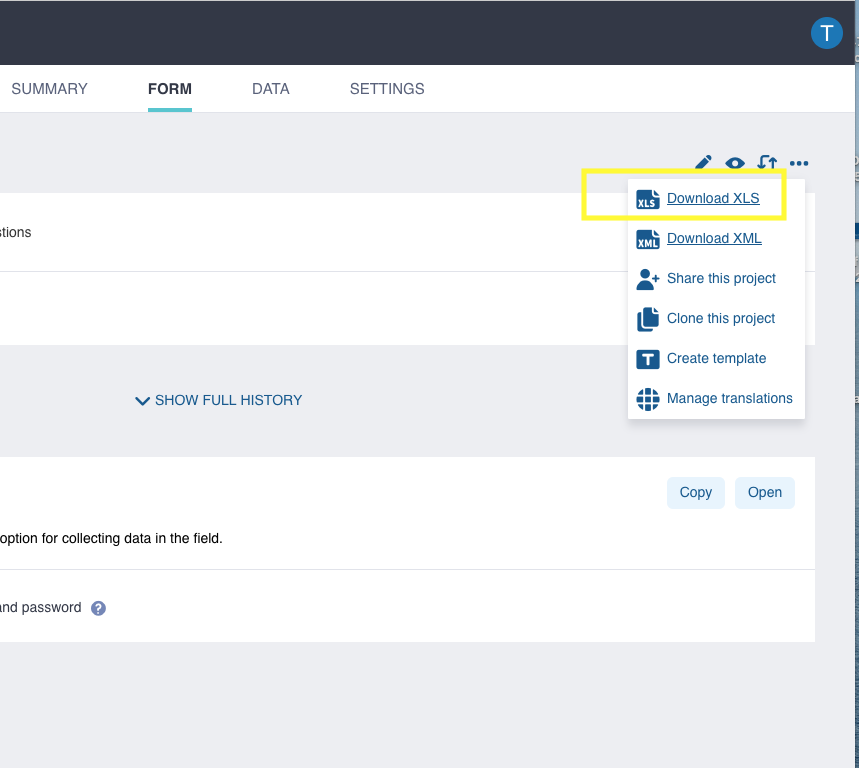Click the create template T icon
Screen dimensions: 859x768
click(648, 359)
